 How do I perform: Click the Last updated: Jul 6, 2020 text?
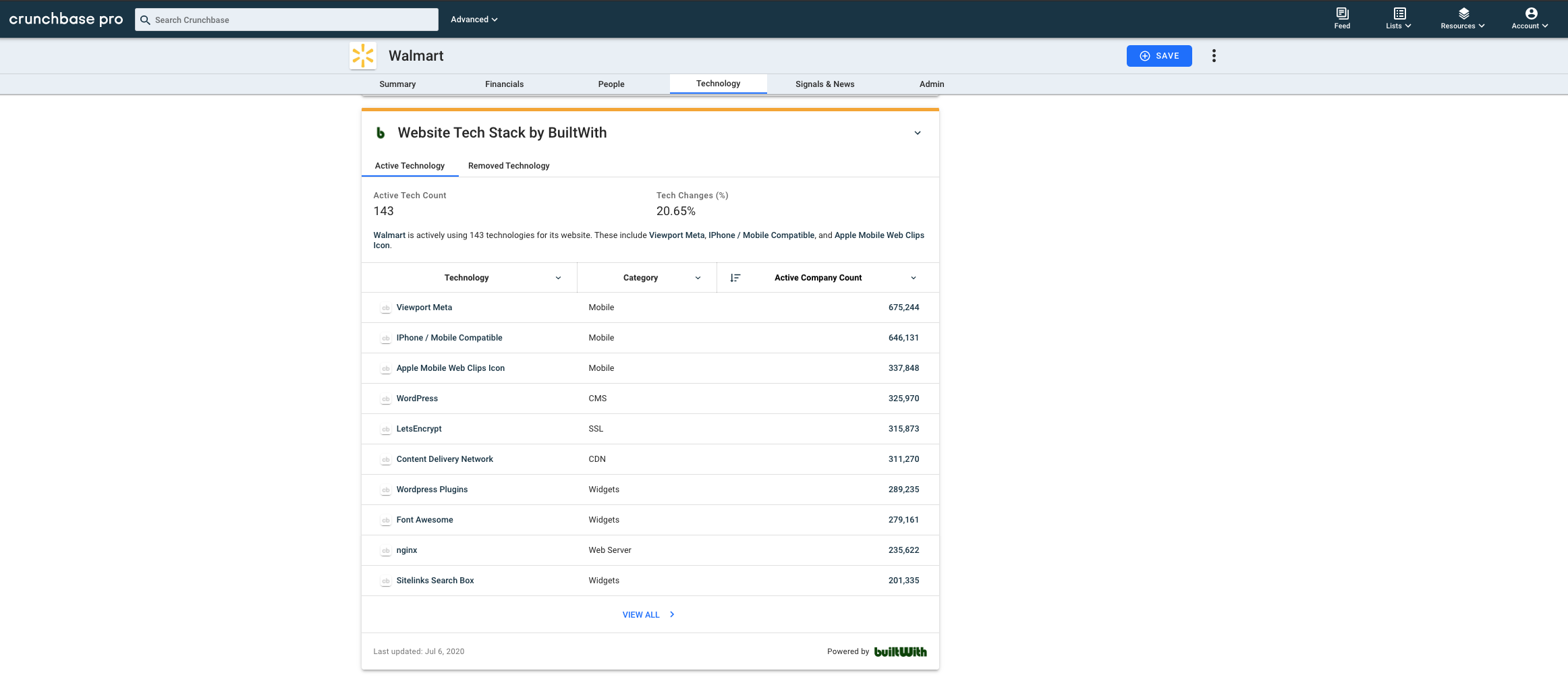point(419,651)
